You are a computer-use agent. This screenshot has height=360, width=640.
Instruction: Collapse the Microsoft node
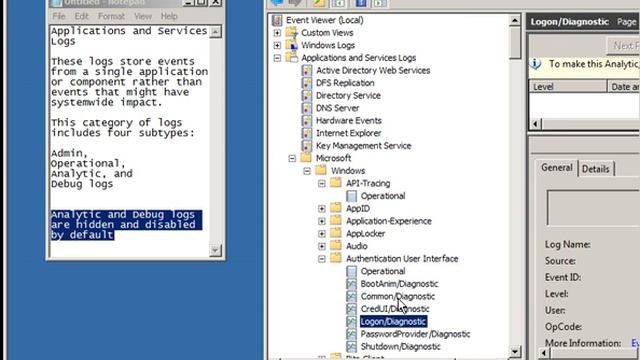(x=292, y=158)
